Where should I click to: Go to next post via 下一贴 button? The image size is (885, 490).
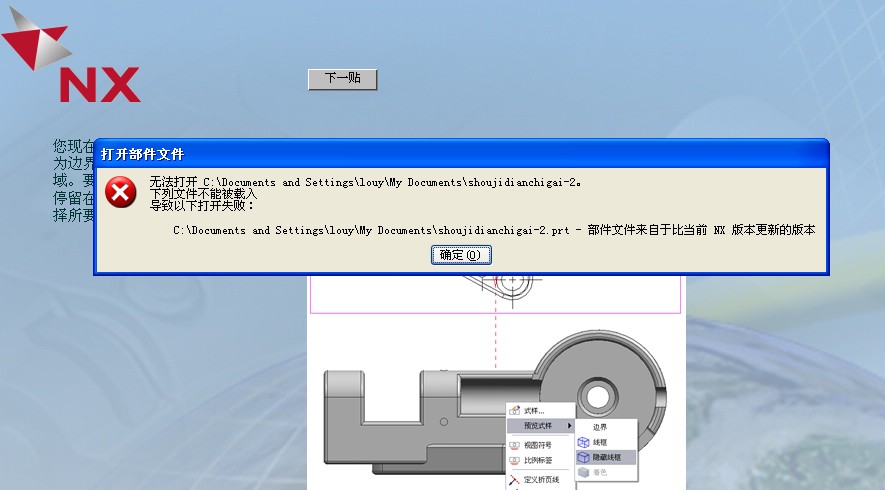(x=343, y=78)
